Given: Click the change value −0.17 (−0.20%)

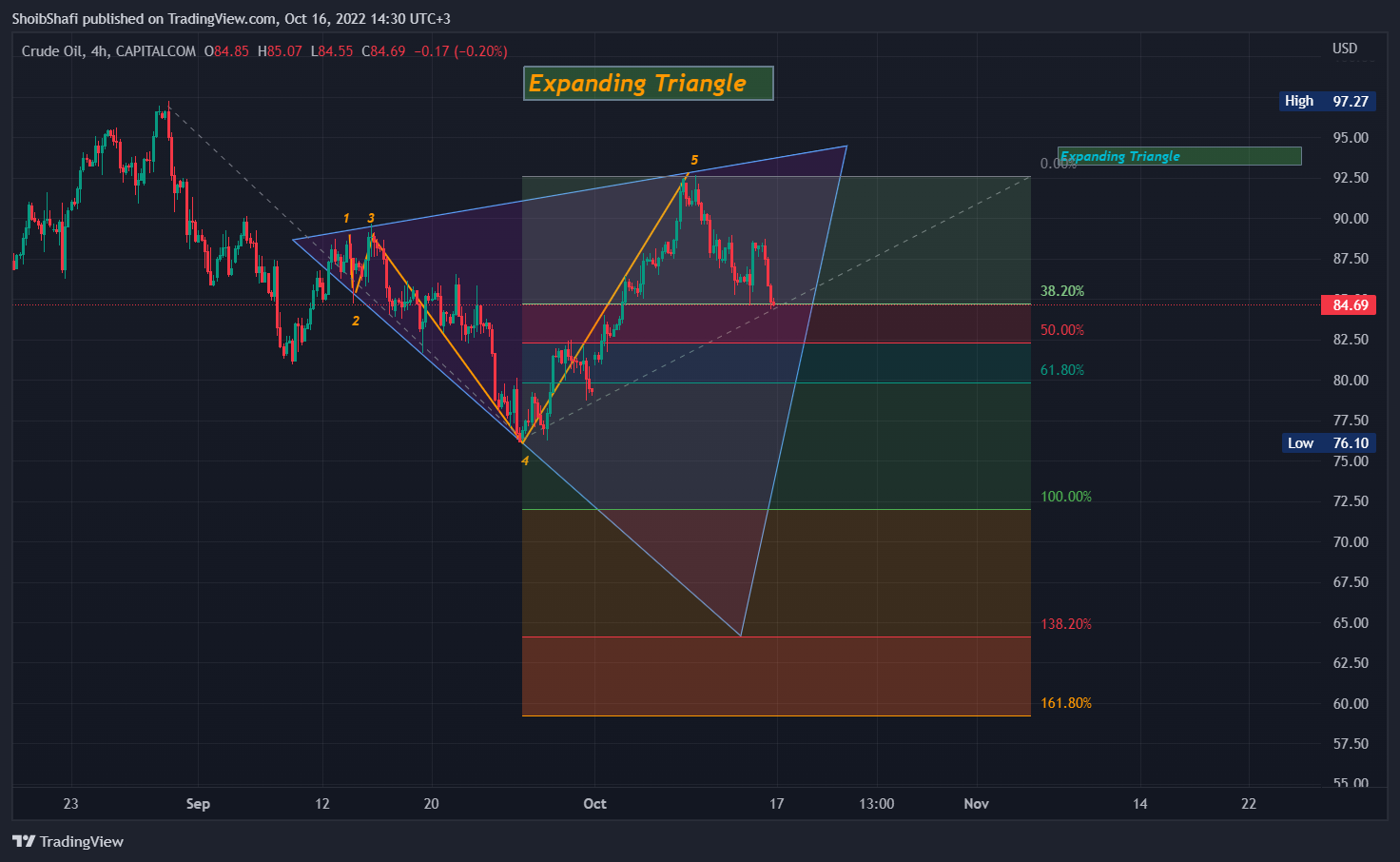Looking at the screenshot, I should point(462,51).
